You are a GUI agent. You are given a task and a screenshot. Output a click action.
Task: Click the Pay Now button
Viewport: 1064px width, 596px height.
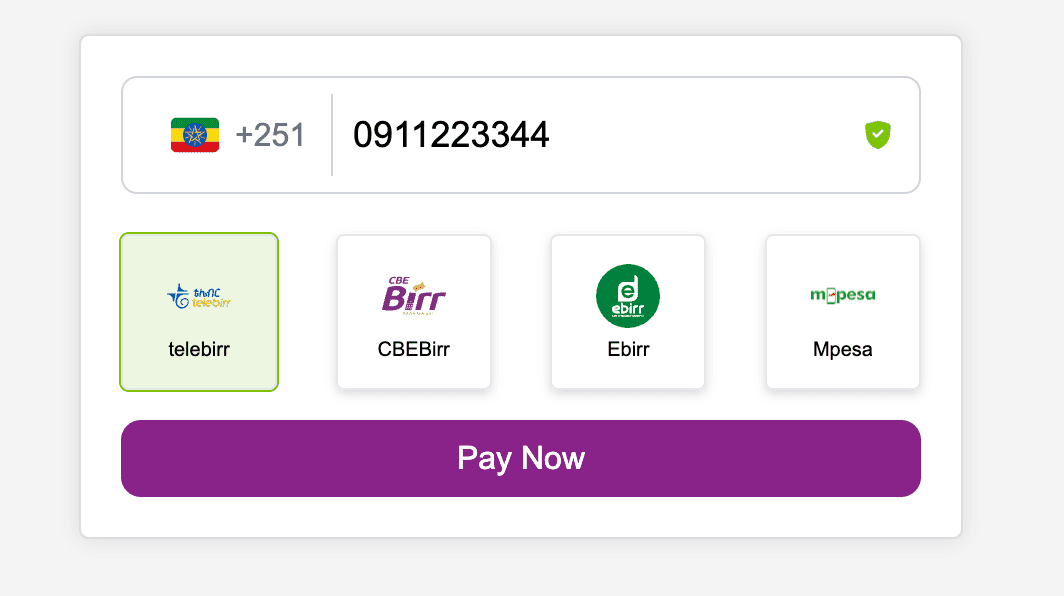tap(520, 458)
